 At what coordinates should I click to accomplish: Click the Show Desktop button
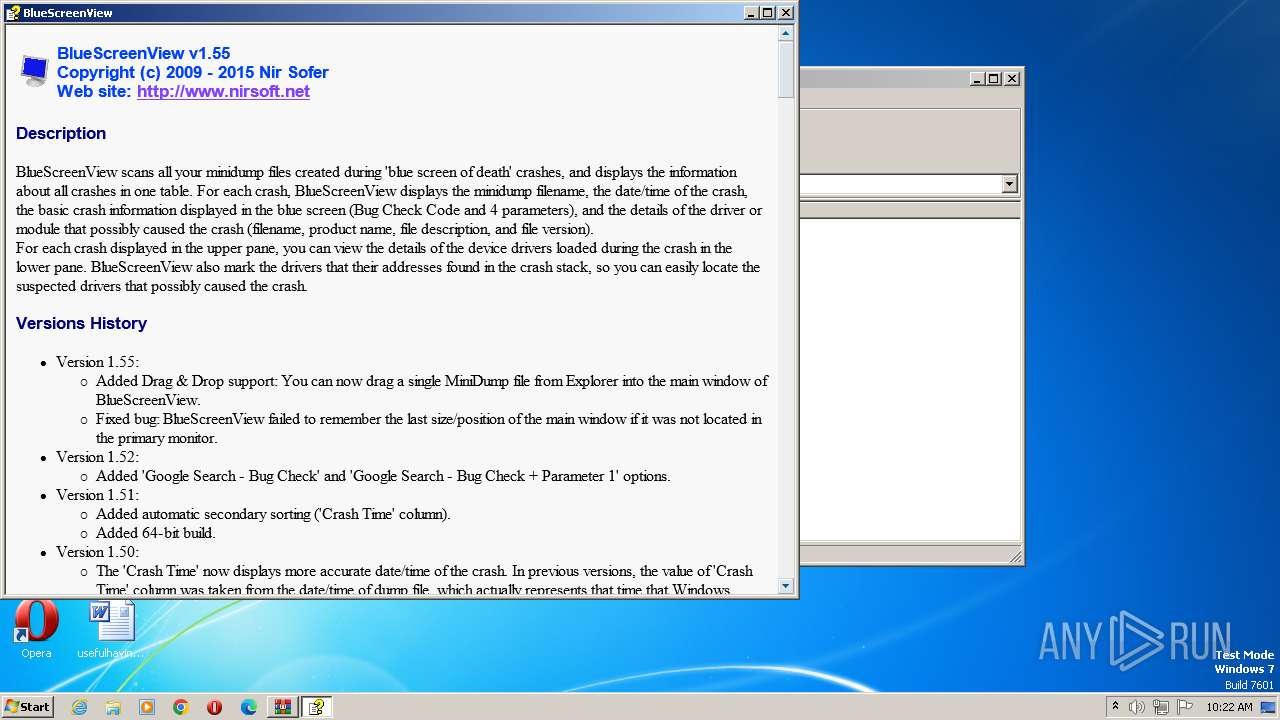point(1269,707)
